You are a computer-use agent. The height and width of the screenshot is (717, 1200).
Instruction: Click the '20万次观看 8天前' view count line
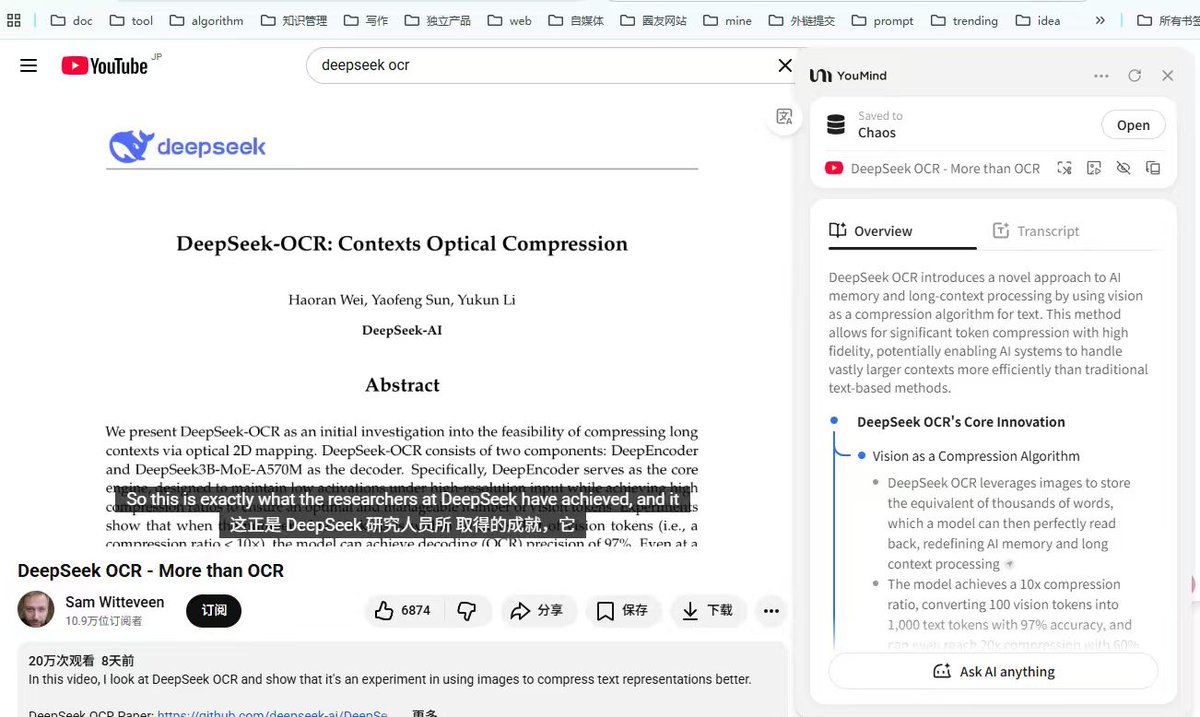point(81,661)
